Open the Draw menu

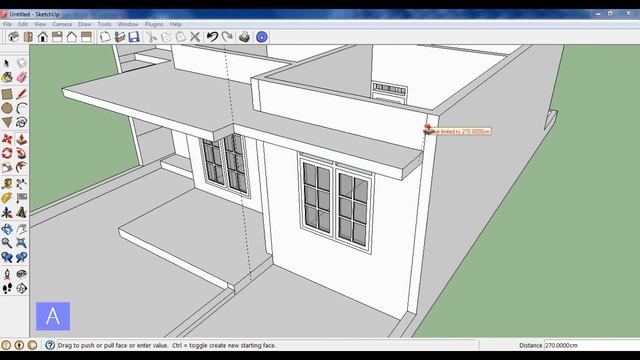84,24
